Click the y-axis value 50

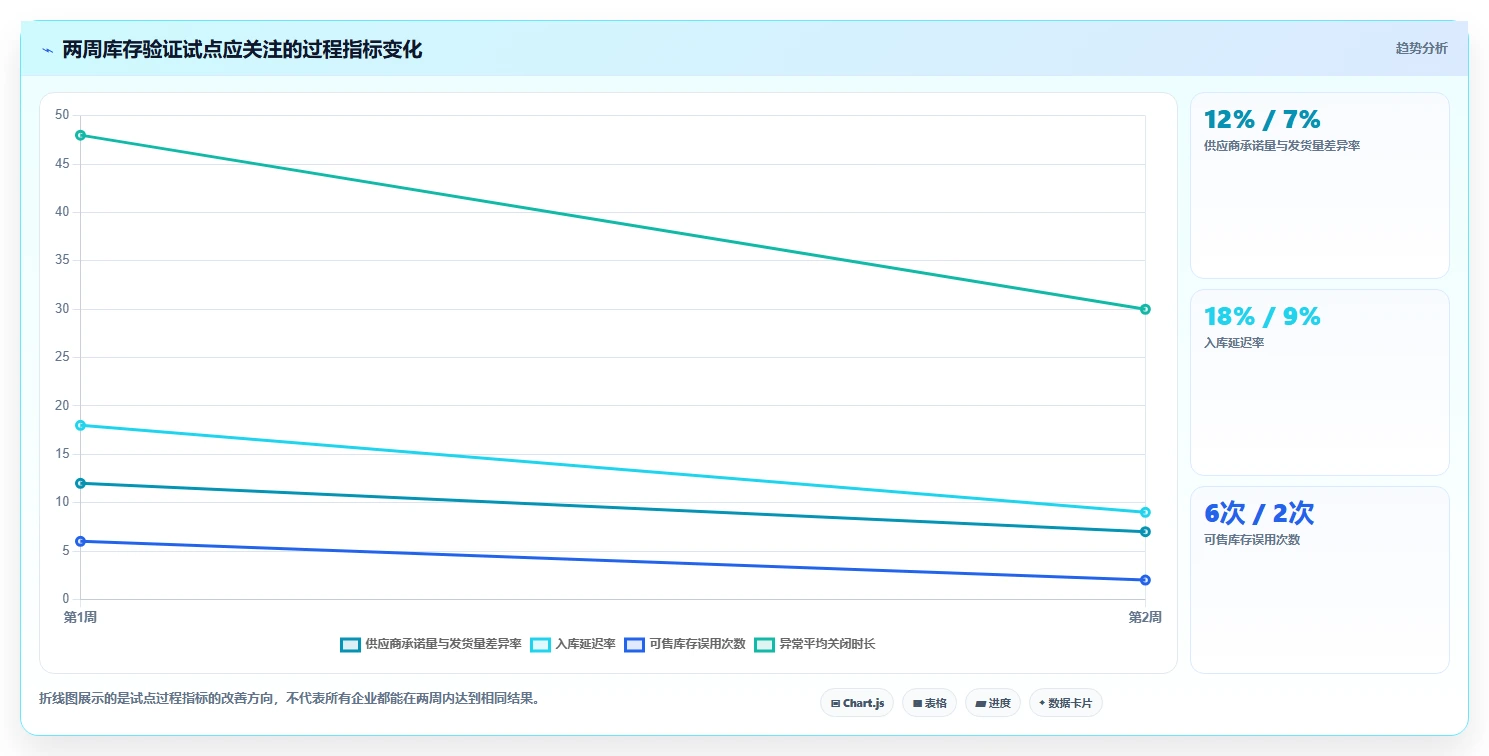(62, 115)
